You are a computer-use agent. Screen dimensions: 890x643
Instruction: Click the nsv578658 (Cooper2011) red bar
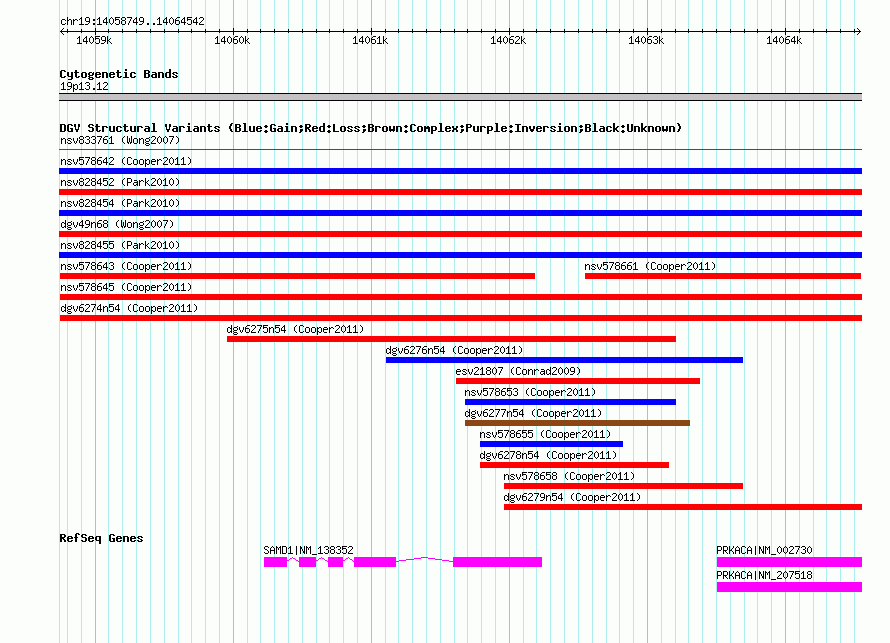click(x=623, y=486)
